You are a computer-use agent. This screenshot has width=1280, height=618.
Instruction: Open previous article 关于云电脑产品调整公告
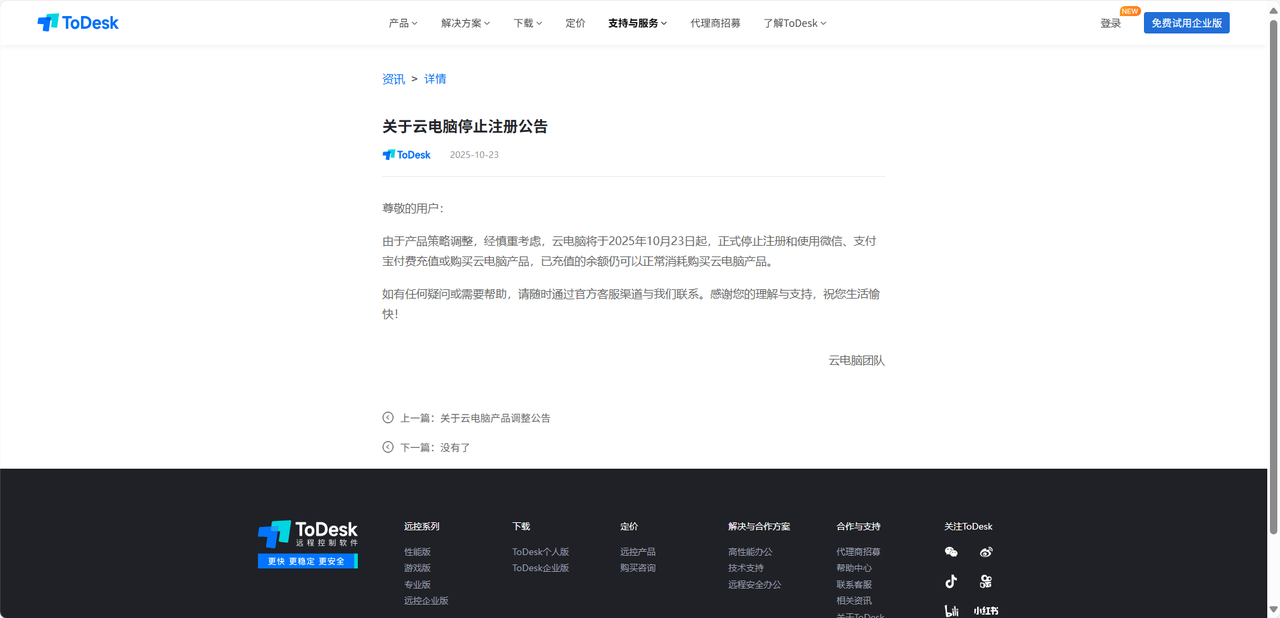[x=495, y=418]
